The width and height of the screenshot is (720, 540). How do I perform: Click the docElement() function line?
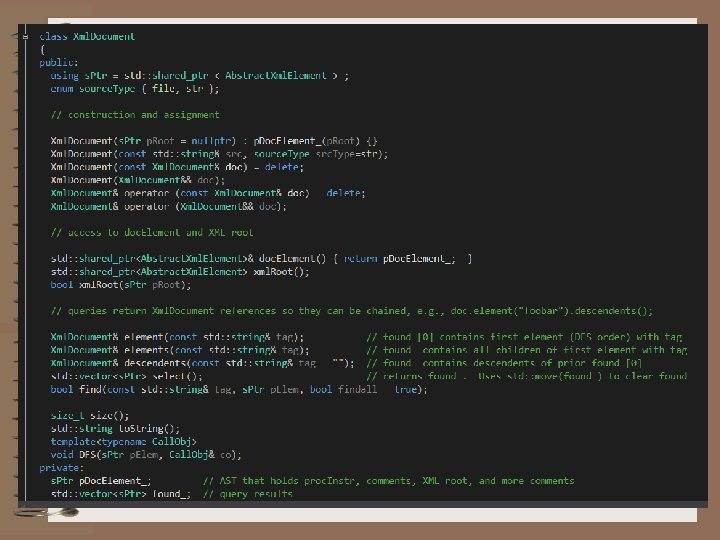click(x=261, y=259)
